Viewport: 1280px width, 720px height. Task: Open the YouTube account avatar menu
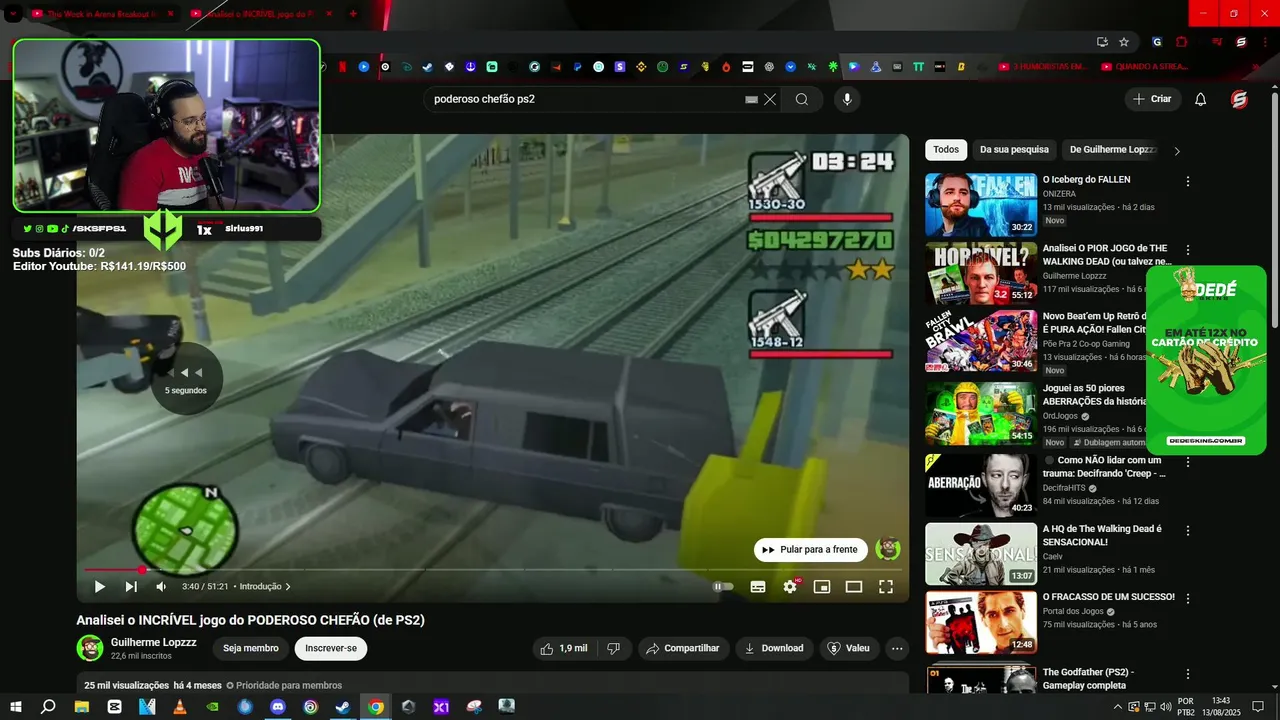[x=1239, y=99]
